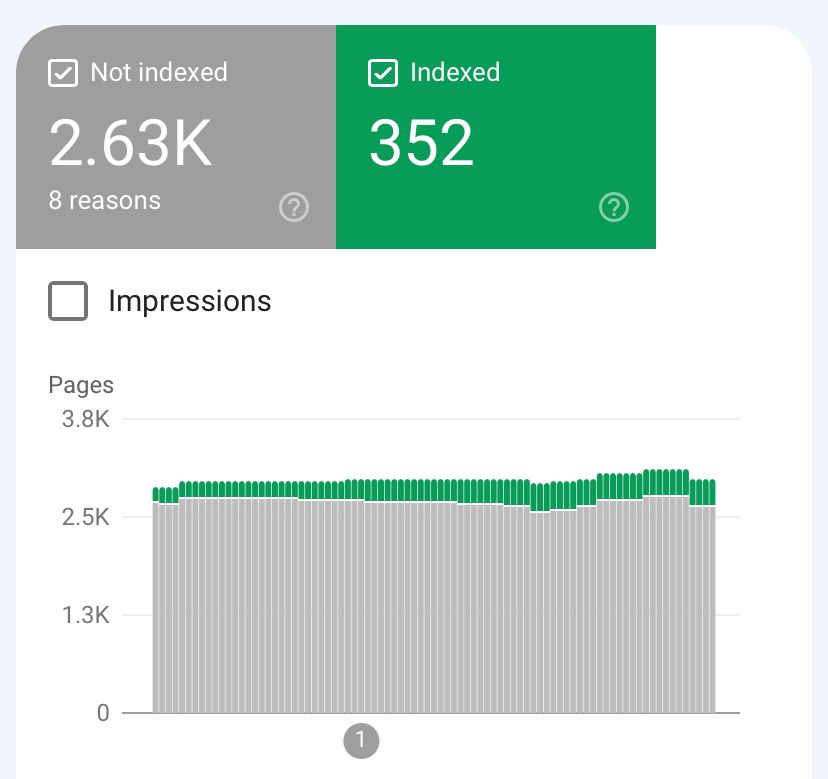Select the 352 indexed count
The height and width of the screenshot is (779, 828).
tap(421, 143)
